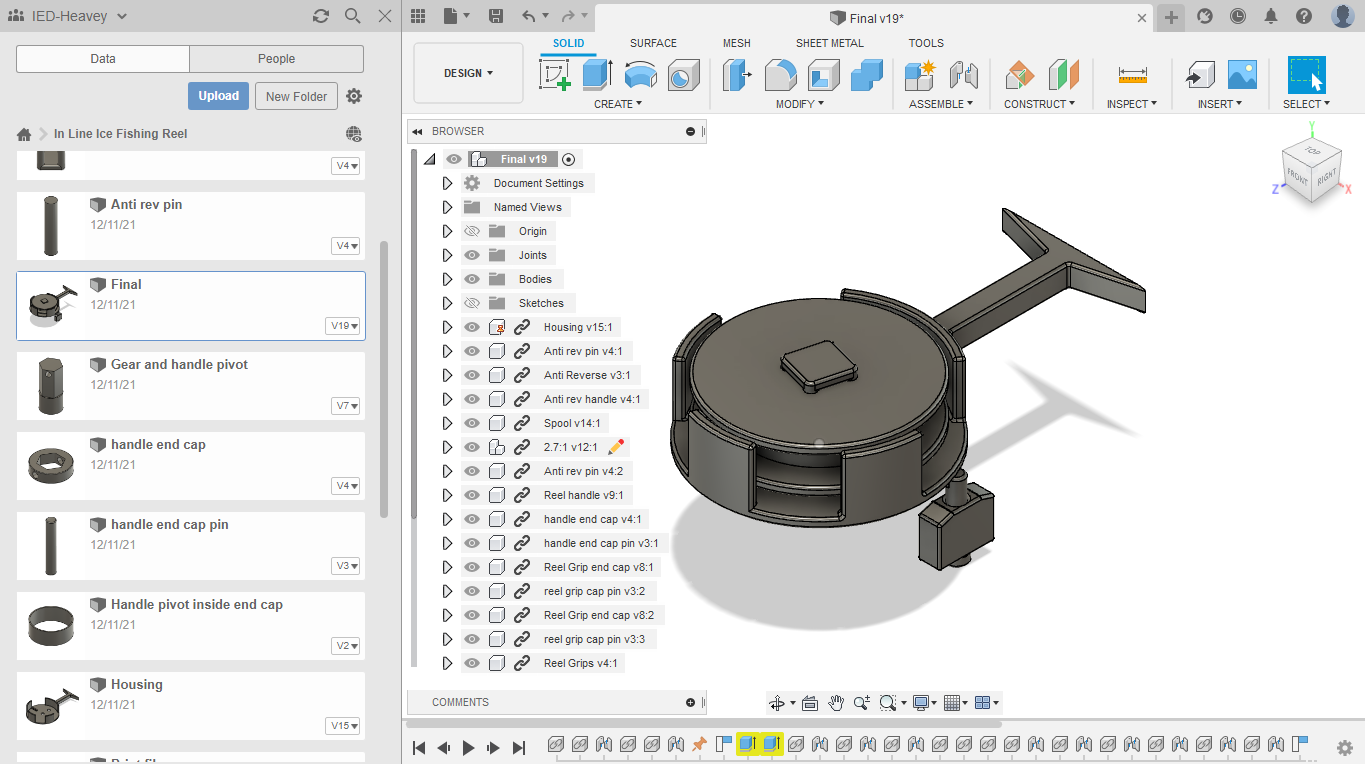The image size is (1365, 764).
Task: Click the Press Pull tool
Action: tap(737, 74)
